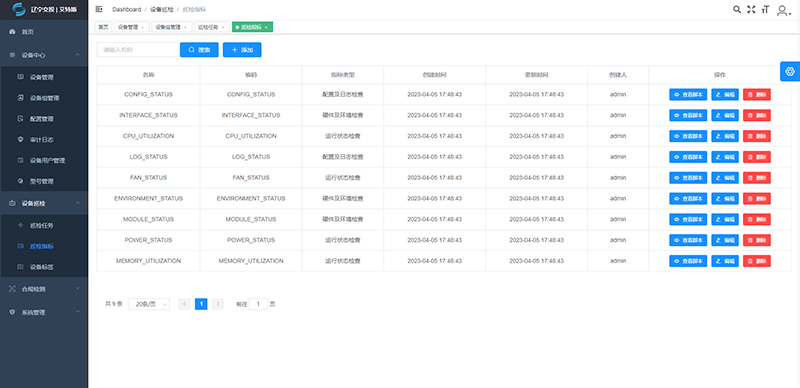Focus the name search input field
This screenshot has height=388, width=800.
click(x=138, y=50)
